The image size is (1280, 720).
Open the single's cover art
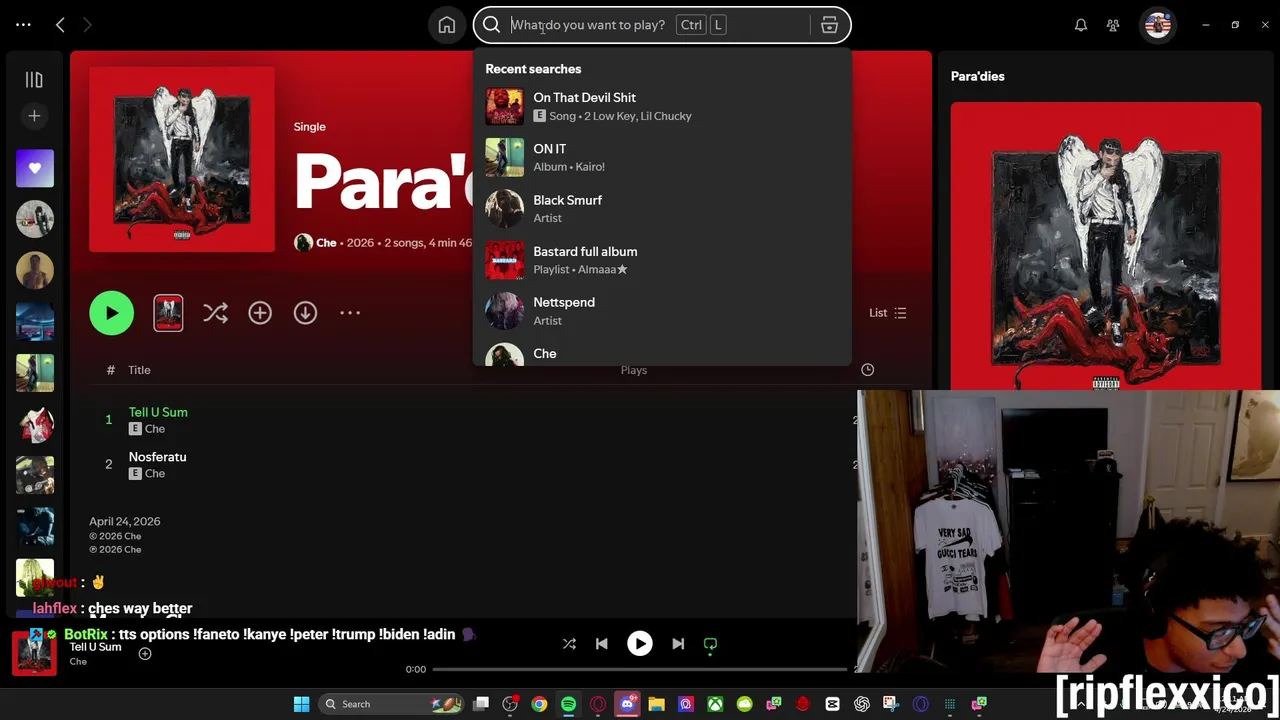click(182, 159)
